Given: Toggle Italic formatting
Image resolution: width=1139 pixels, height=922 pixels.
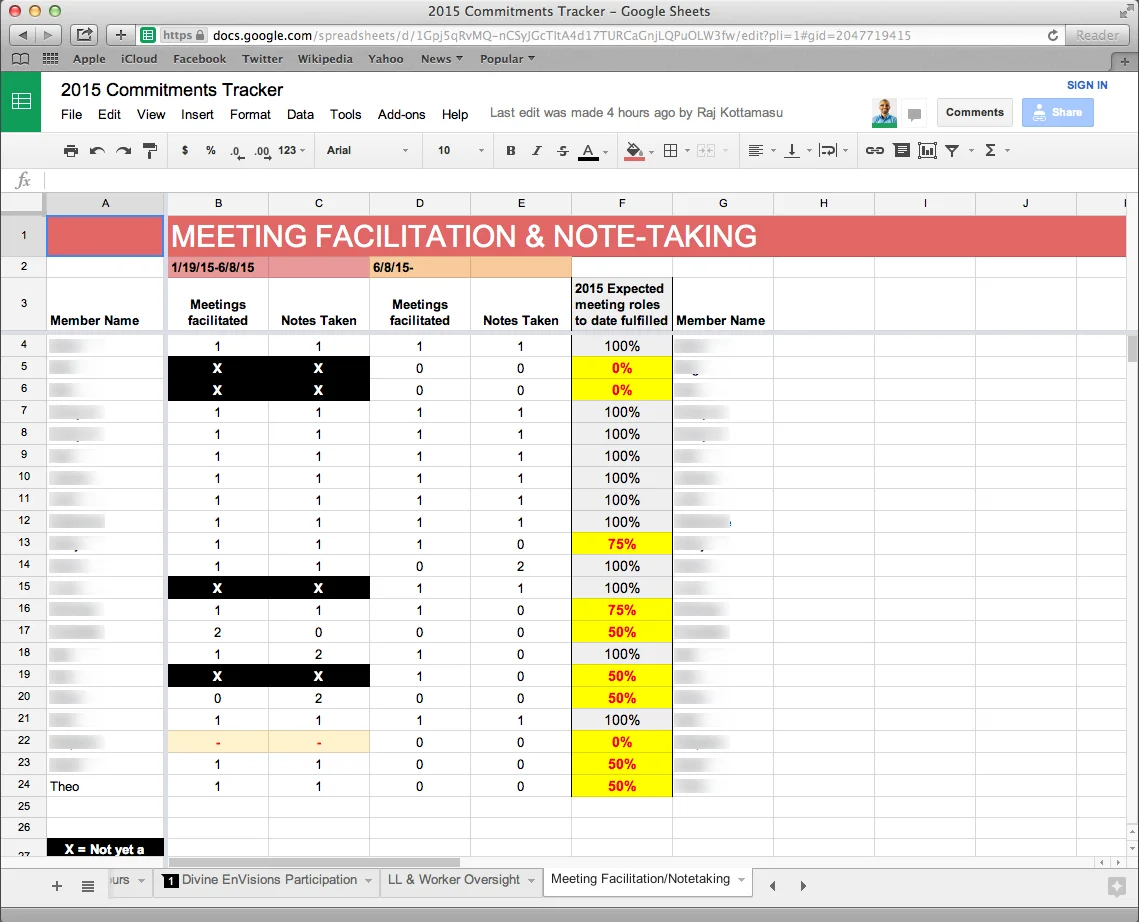Looking at the screenshot, I should coord(537,150).
